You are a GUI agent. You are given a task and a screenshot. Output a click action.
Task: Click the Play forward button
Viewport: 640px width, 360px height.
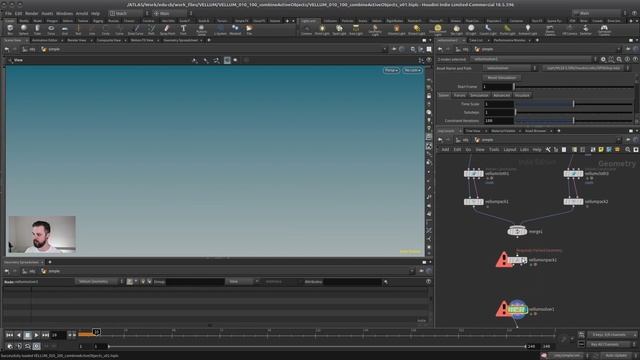point(36,335)
